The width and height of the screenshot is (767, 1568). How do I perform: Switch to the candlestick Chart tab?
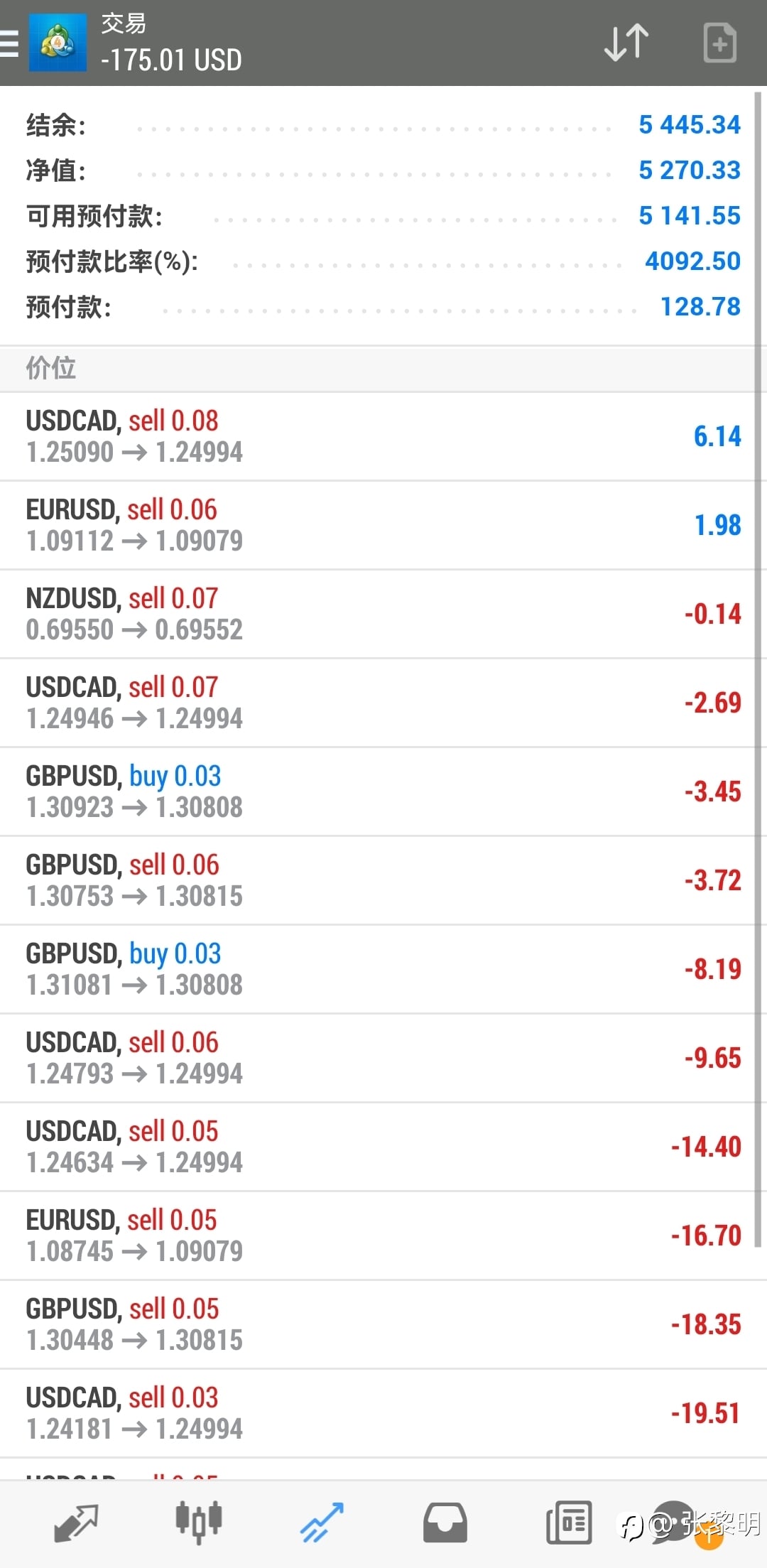click(199, 1523)
